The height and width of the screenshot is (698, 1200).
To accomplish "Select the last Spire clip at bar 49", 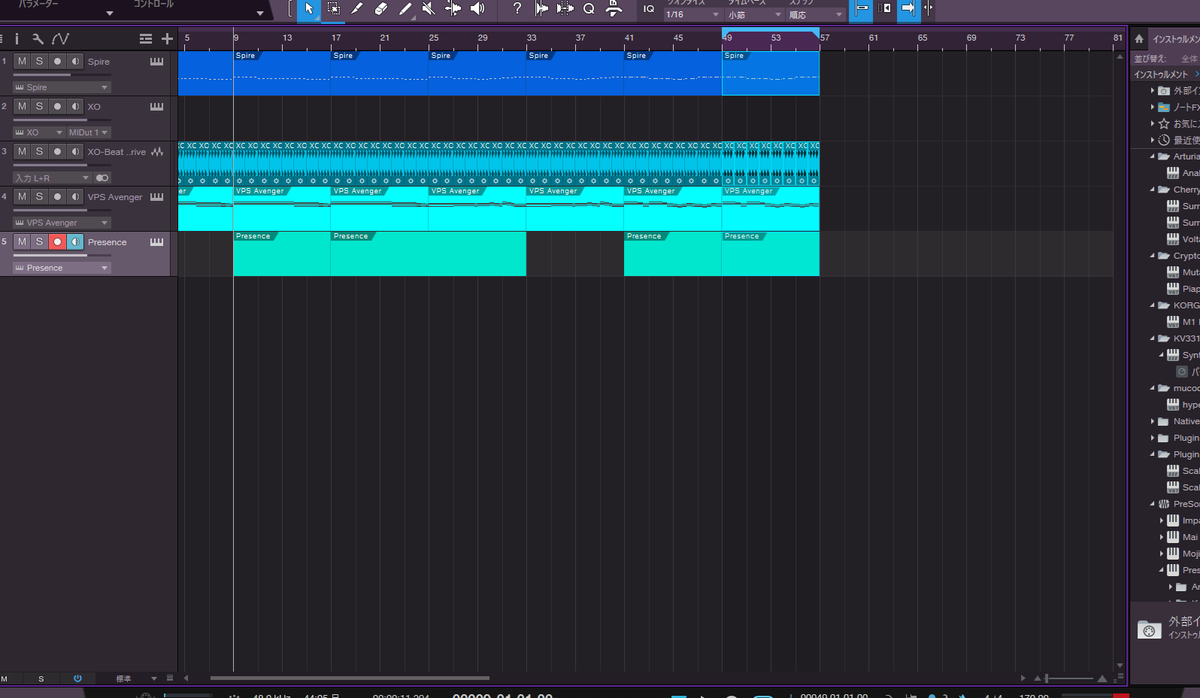I will click(770, 73).
